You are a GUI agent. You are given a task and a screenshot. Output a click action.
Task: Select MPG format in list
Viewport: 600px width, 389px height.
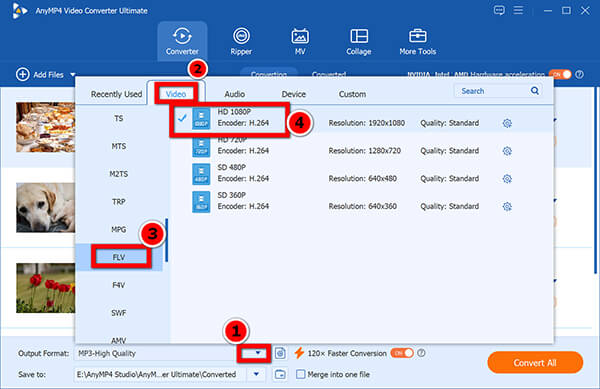click(x=119, y=229)
